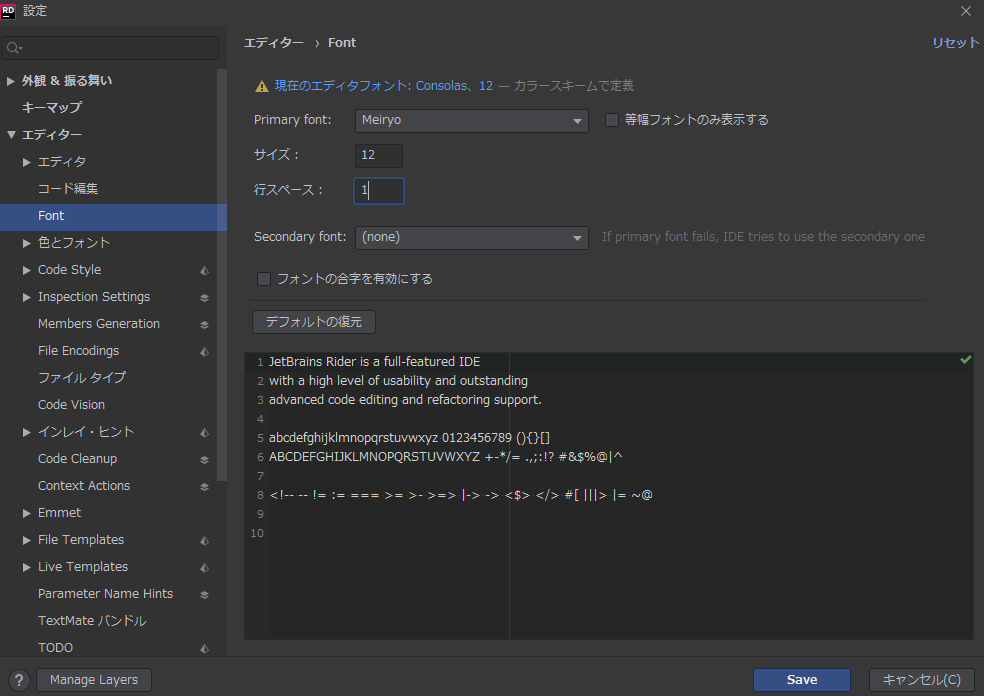This screenshot has width=984, height=696.
Task: Toggle the フォントの合字を有効にする checkbox
Action: point(264,279)
